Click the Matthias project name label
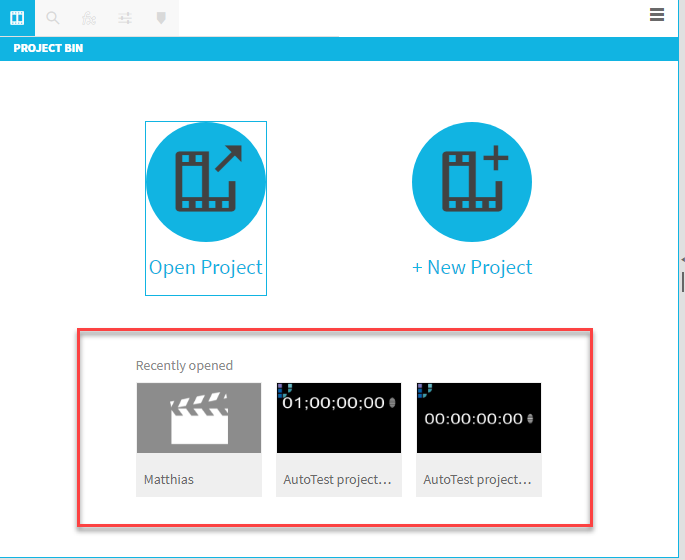Screen dimensions: 685x560 pyautogui.click(x=169, y=479)
